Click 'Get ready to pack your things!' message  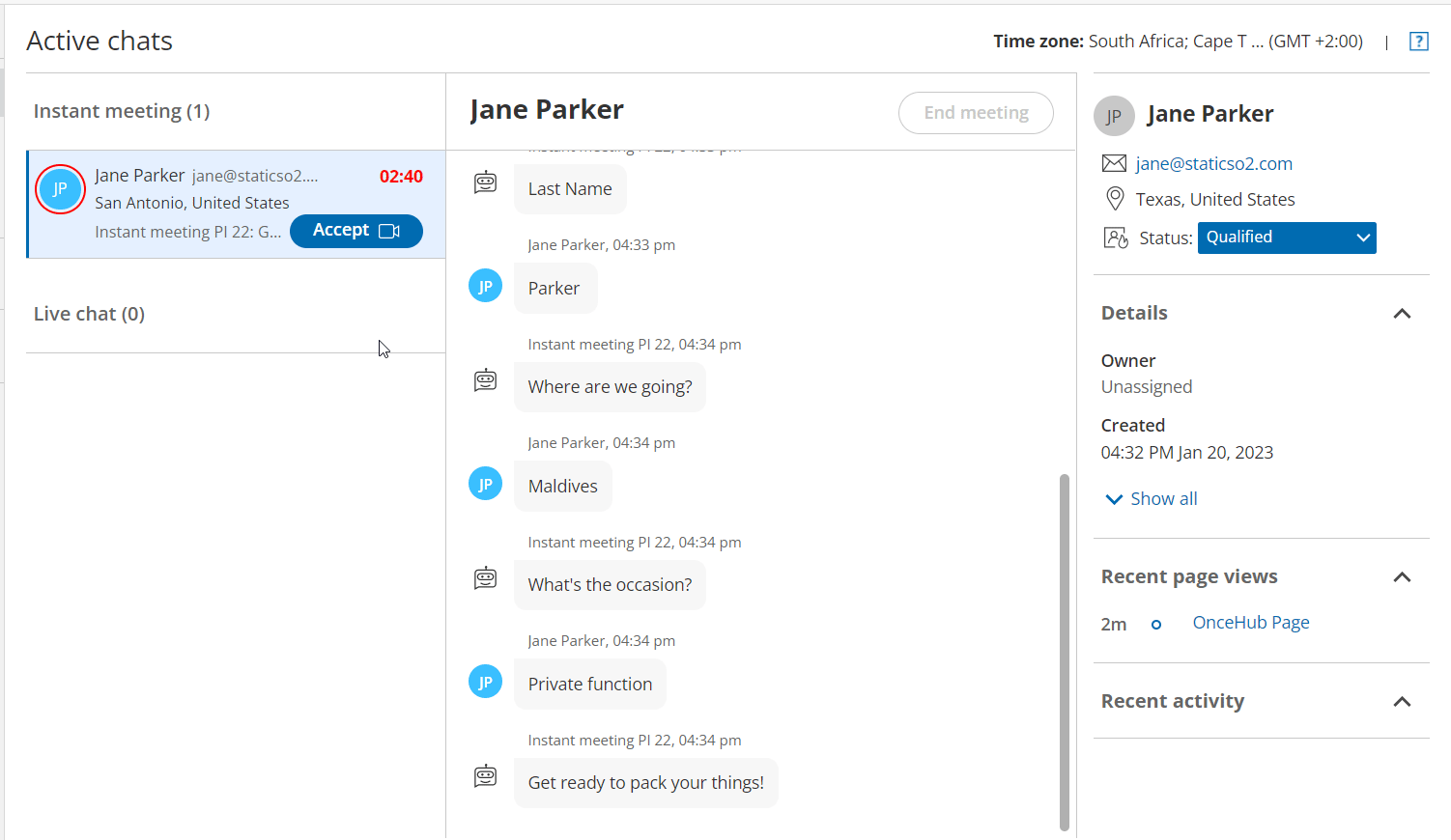[646, 783]
